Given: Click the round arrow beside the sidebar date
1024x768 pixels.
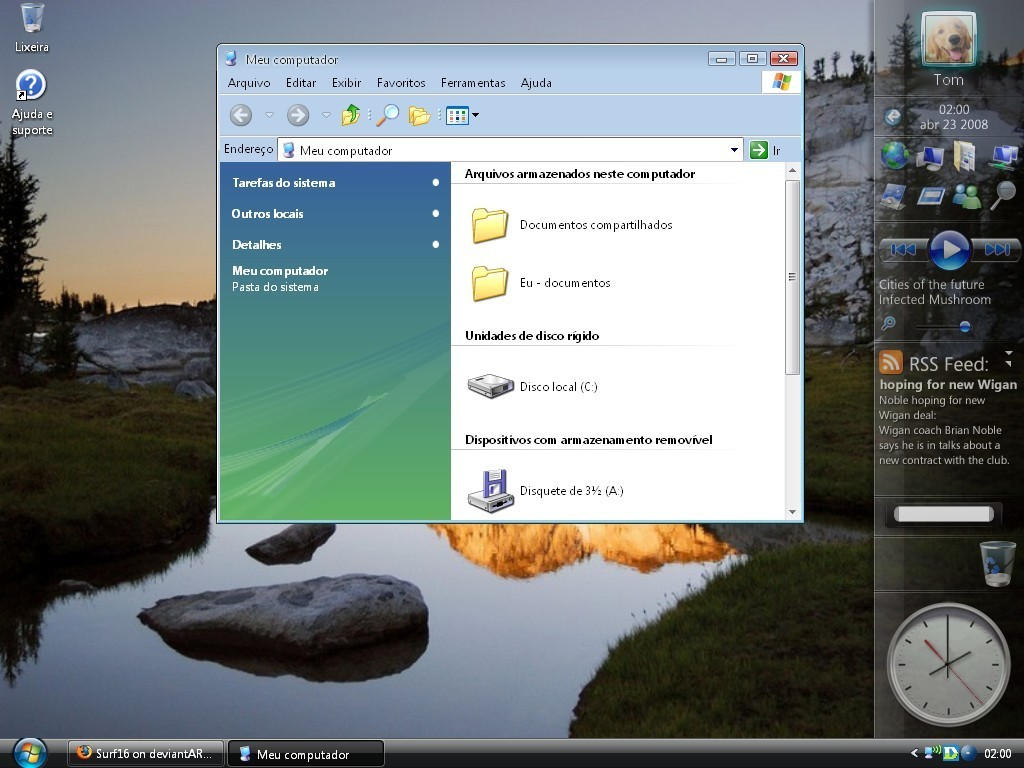Looking at the screenshot, I should [893, 117].
